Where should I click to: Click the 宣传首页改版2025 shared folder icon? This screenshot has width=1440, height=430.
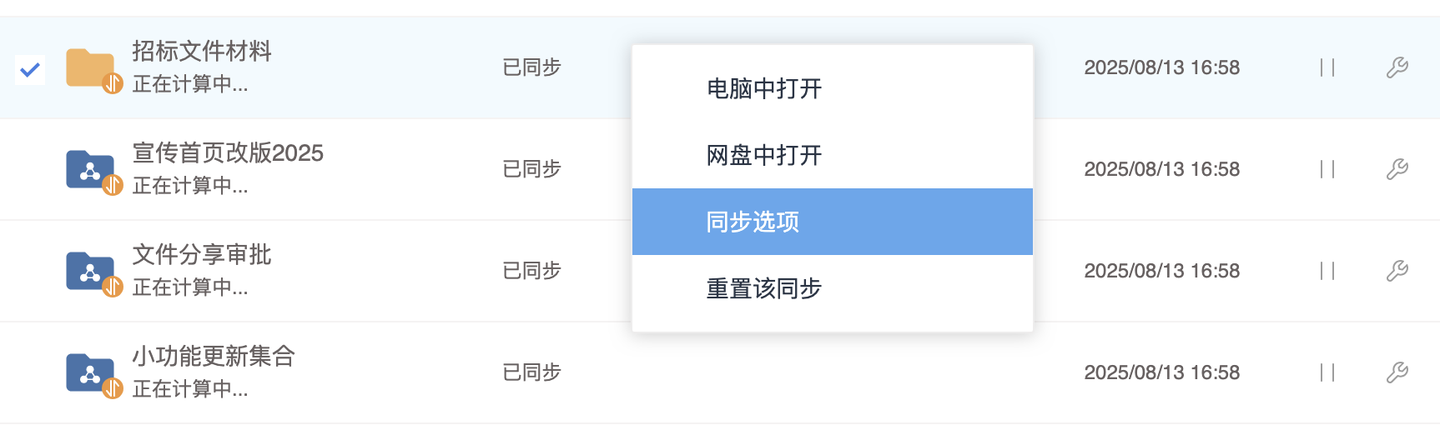coord(91,169)
